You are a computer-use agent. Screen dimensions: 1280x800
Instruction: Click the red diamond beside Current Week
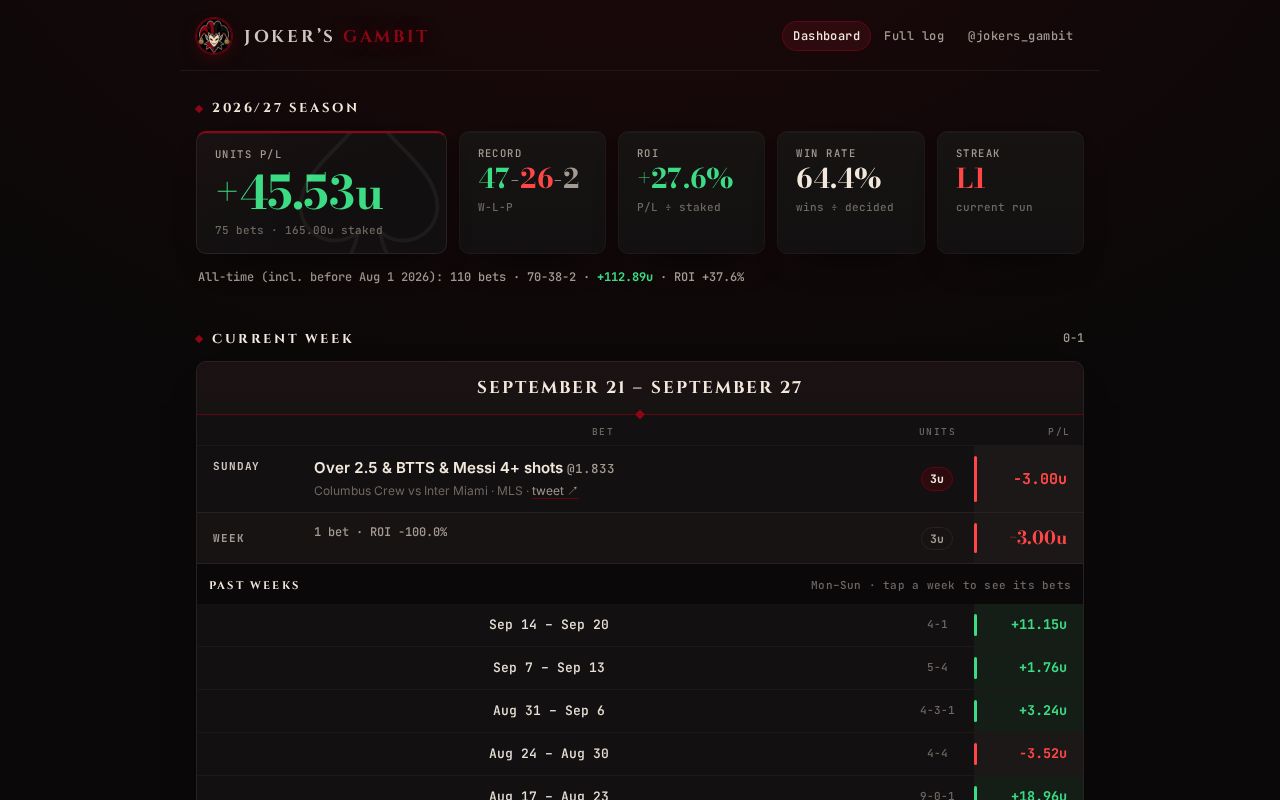(x=200, y=339)
